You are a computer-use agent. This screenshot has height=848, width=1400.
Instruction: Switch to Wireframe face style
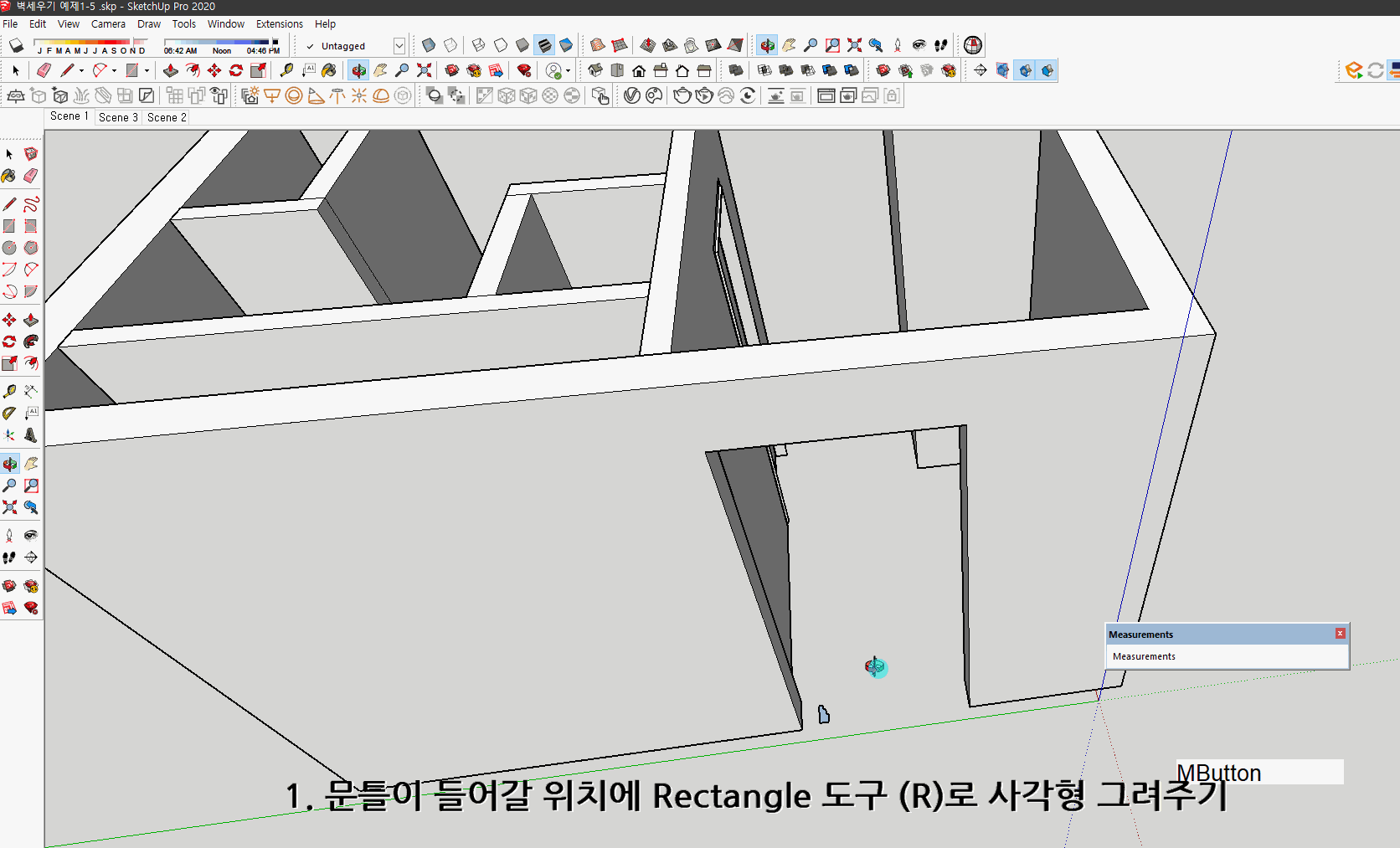click(x=476, y=45)
